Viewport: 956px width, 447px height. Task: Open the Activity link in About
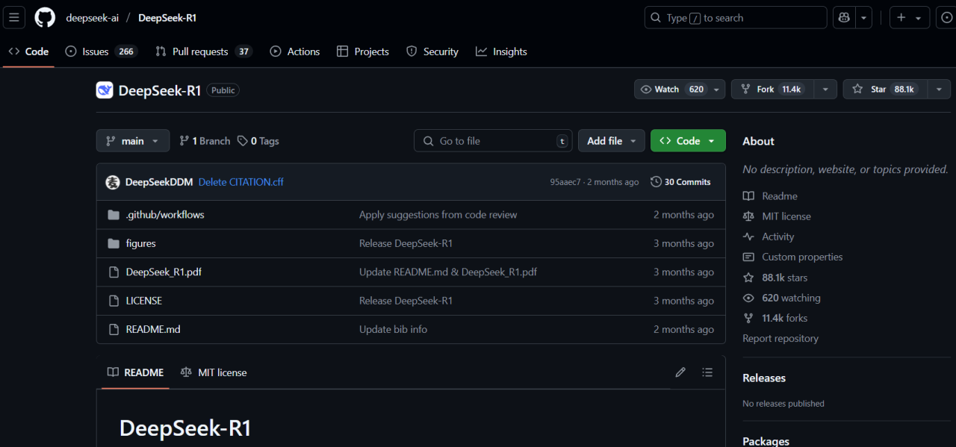(x=768, y=237)
